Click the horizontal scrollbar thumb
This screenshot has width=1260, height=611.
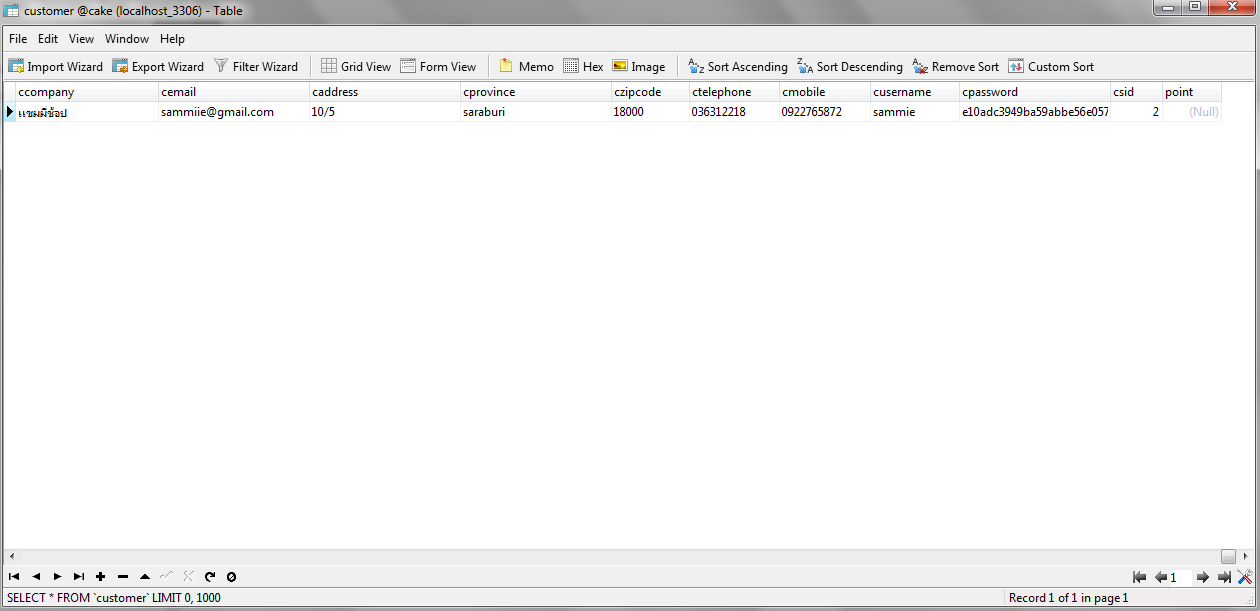(1228, 556)
